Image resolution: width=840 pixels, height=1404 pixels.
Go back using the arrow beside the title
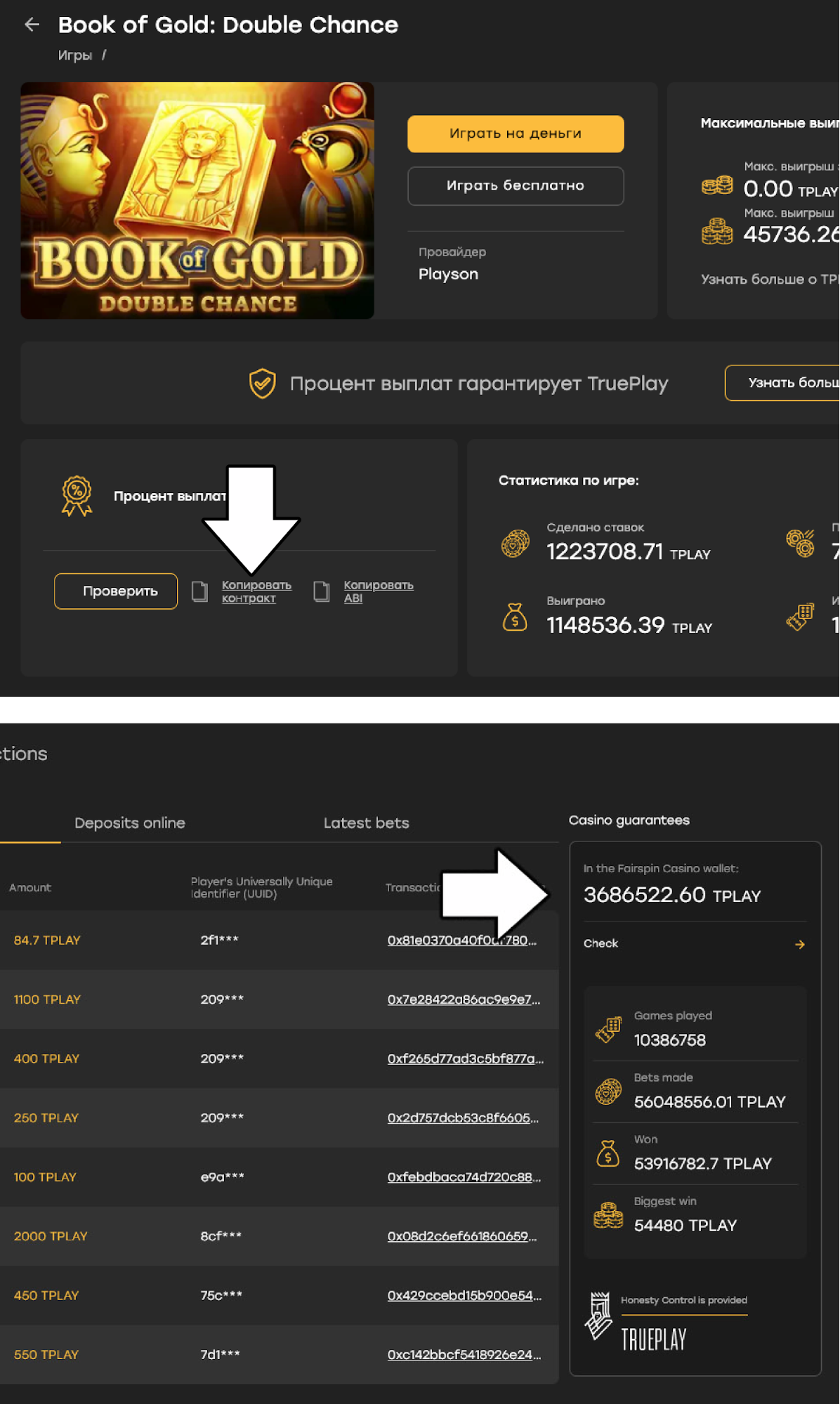coord(32,25)
